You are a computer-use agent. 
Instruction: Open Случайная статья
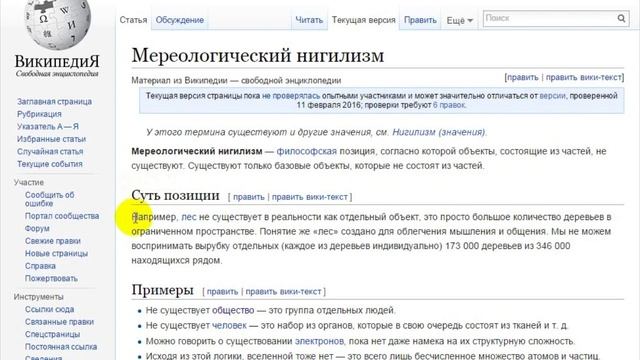(x=50, y=151)
